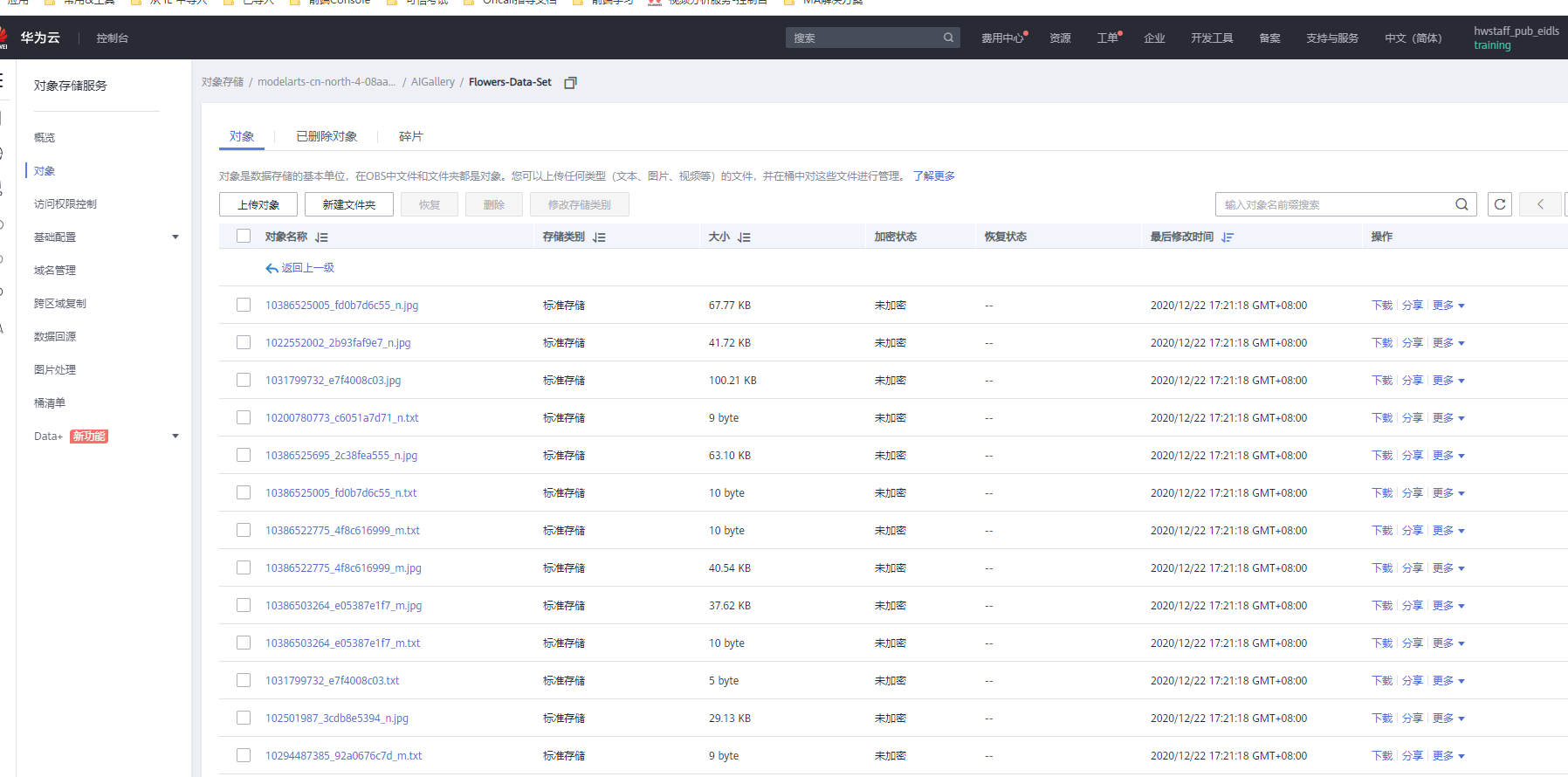Click the 新建文件夹 button

pos(349,204)
